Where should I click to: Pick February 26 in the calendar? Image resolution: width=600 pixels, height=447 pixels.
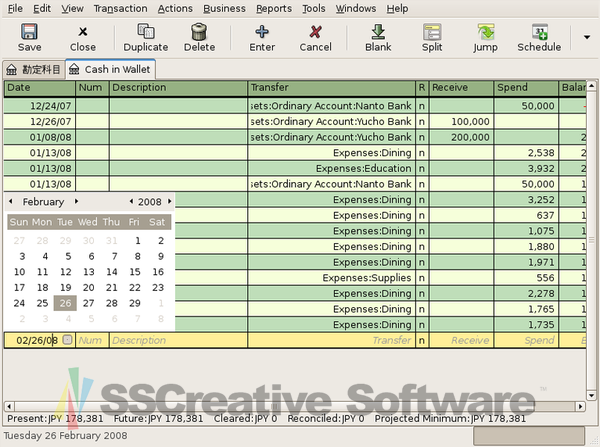pyautogui.click(x=65, y=303)
